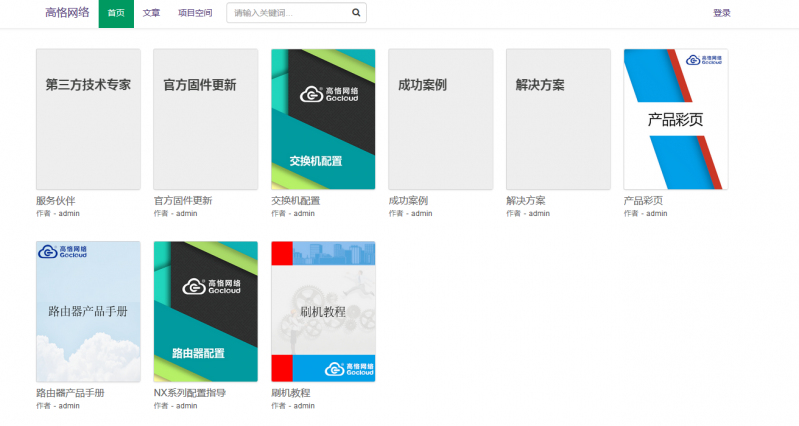
Task: Open the 交换机配置 cover image
Action: pyautogui.click(x=323, y=119)
